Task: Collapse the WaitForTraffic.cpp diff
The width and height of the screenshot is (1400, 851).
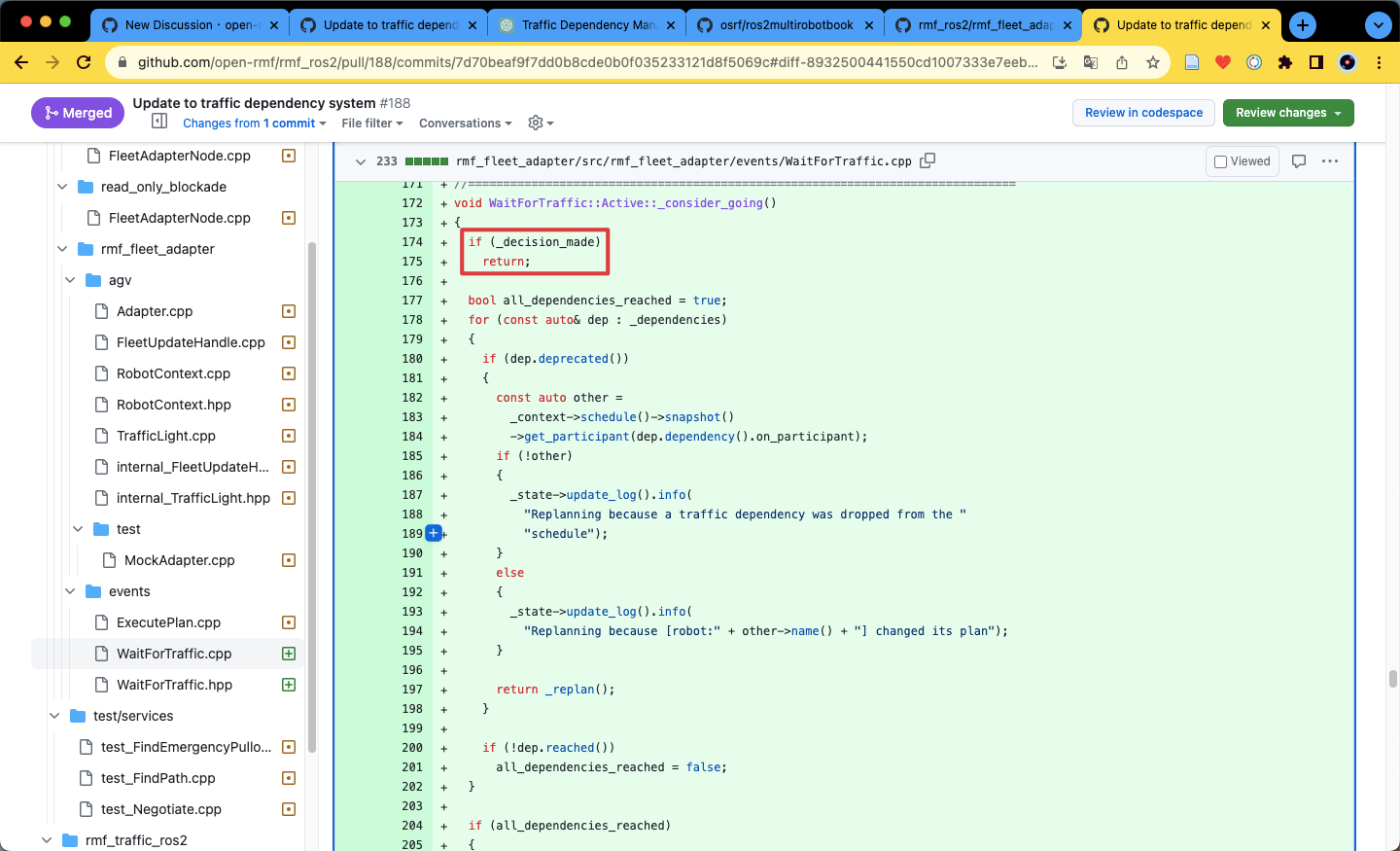Action: [x=361, y=161]
